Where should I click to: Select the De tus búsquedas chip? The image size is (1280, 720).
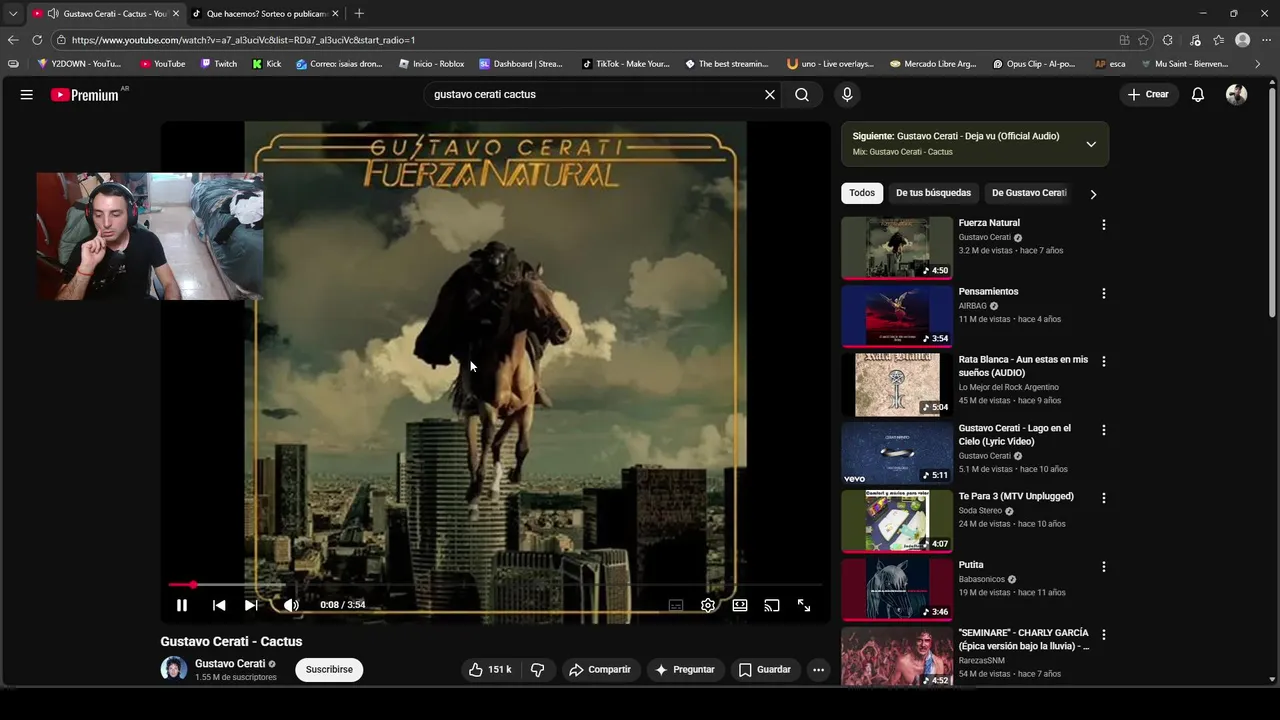pyautogui.click(x=933, y=193)
